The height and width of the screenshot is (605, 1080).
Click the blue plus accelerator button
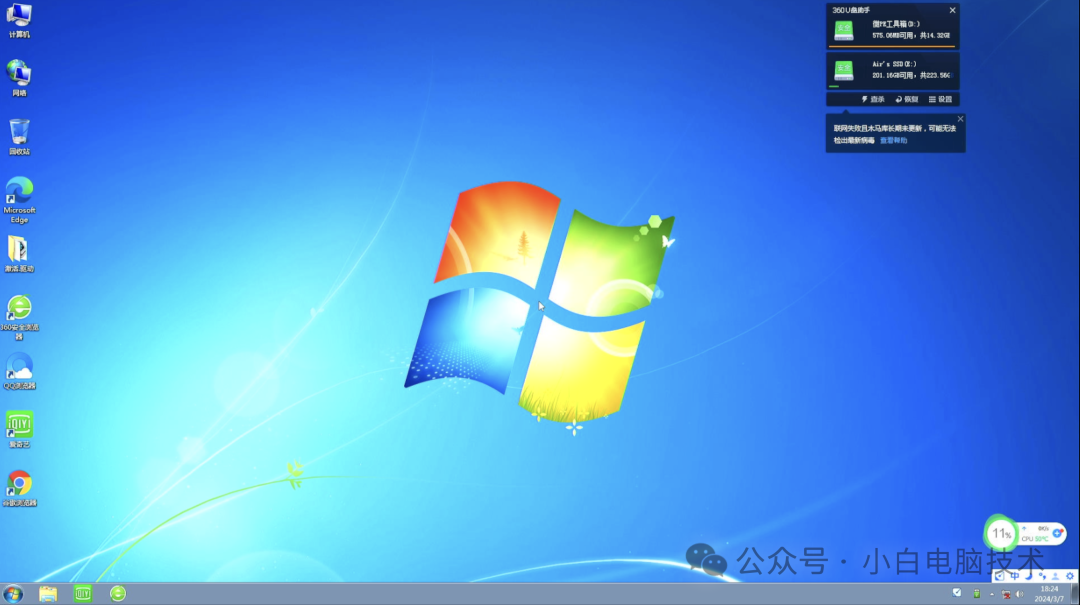[x=1057, y=533]
